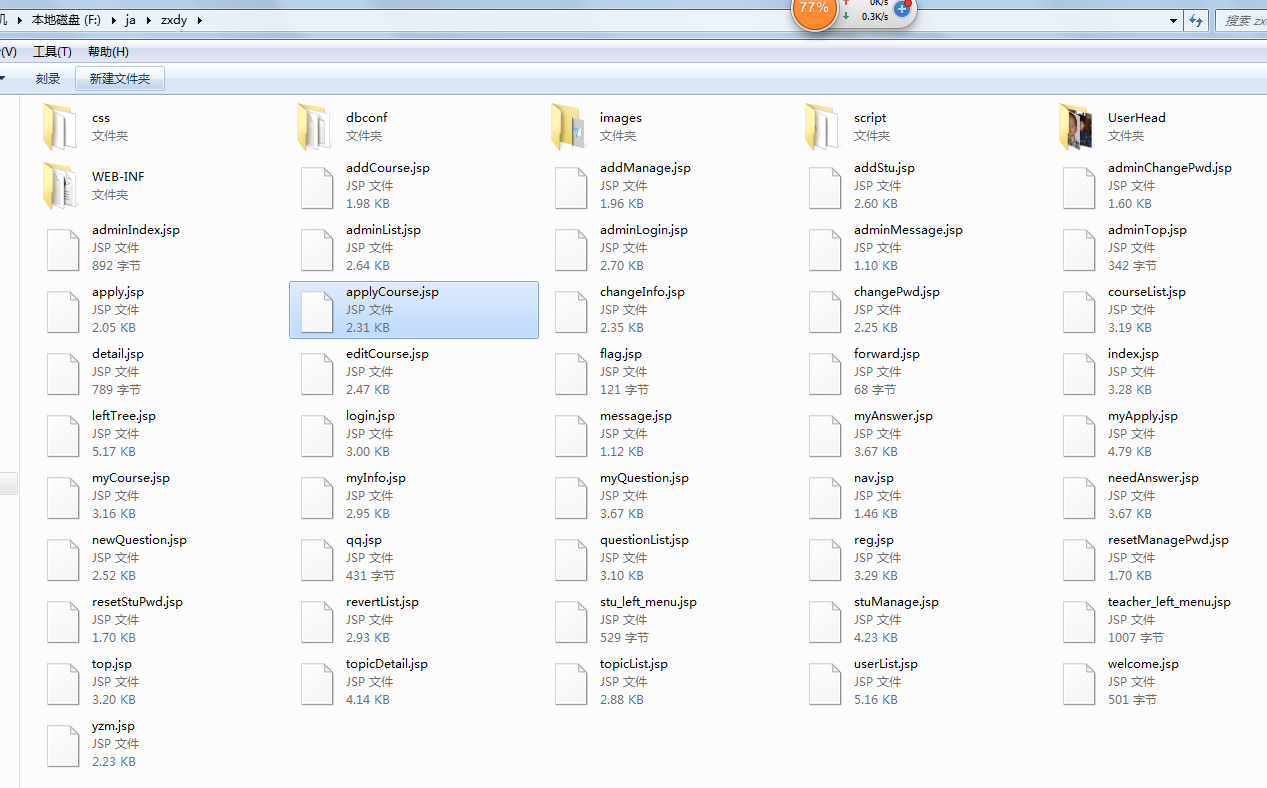Select the UserHead folder icon

tap(1077, 127)
